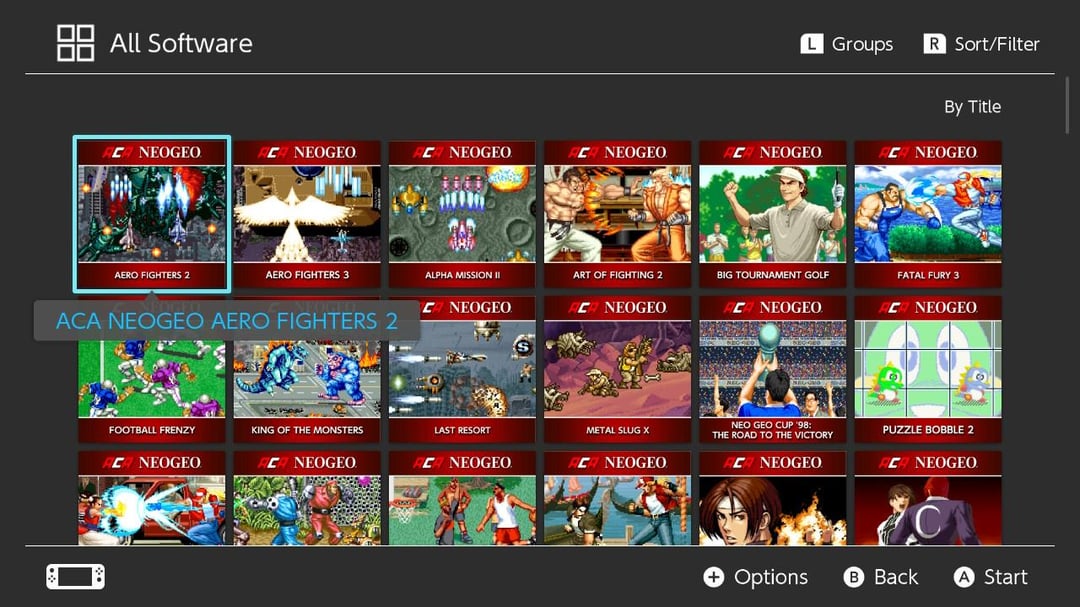The height and width of the screenshot is (607, 1080).
Task: Click the A Start button icon
Action: pyautogui.click(x=964, y=577)
